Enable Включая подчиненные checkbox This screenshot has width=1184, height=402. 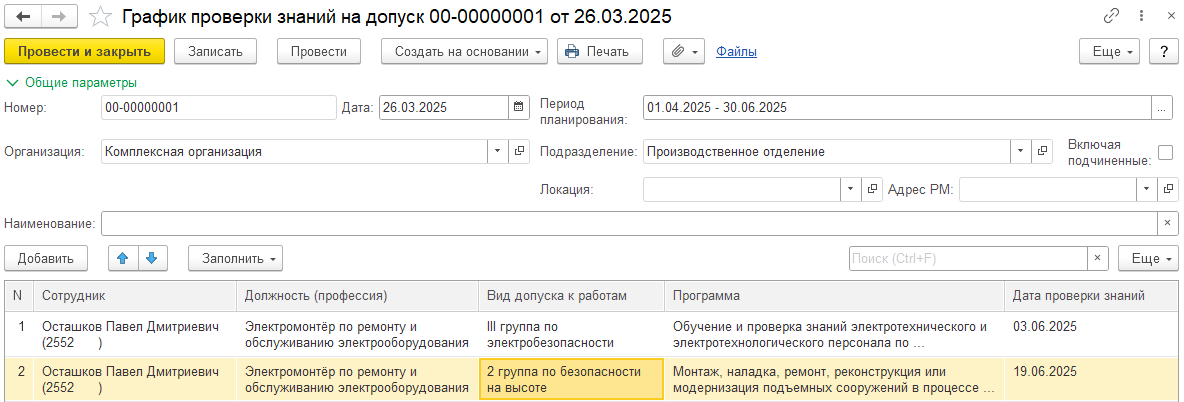point(1165,153)
